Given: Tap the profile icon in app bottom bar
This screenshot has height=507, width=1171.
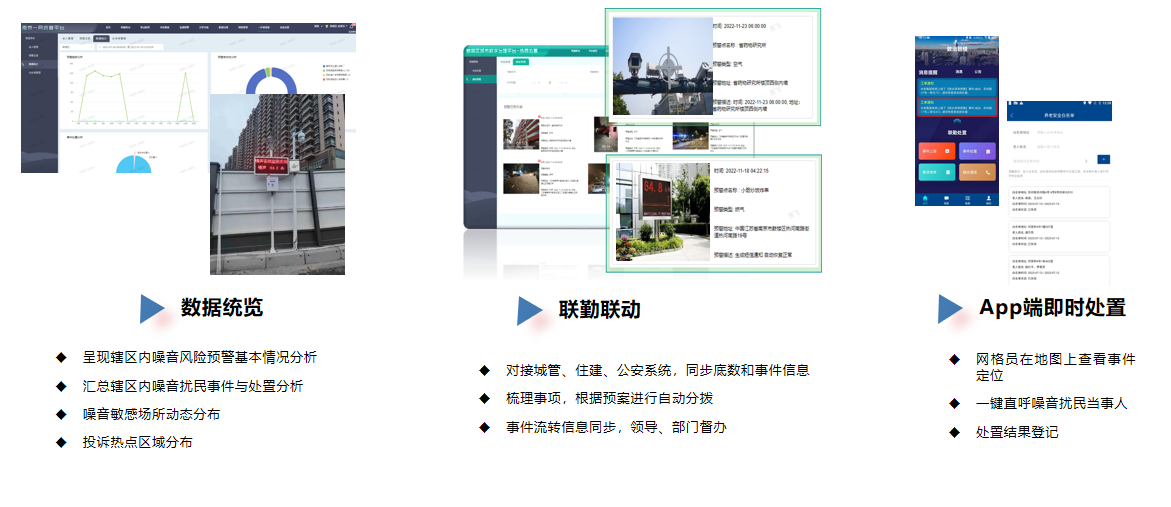Looking at the screenshot, I should click(988, 199).
